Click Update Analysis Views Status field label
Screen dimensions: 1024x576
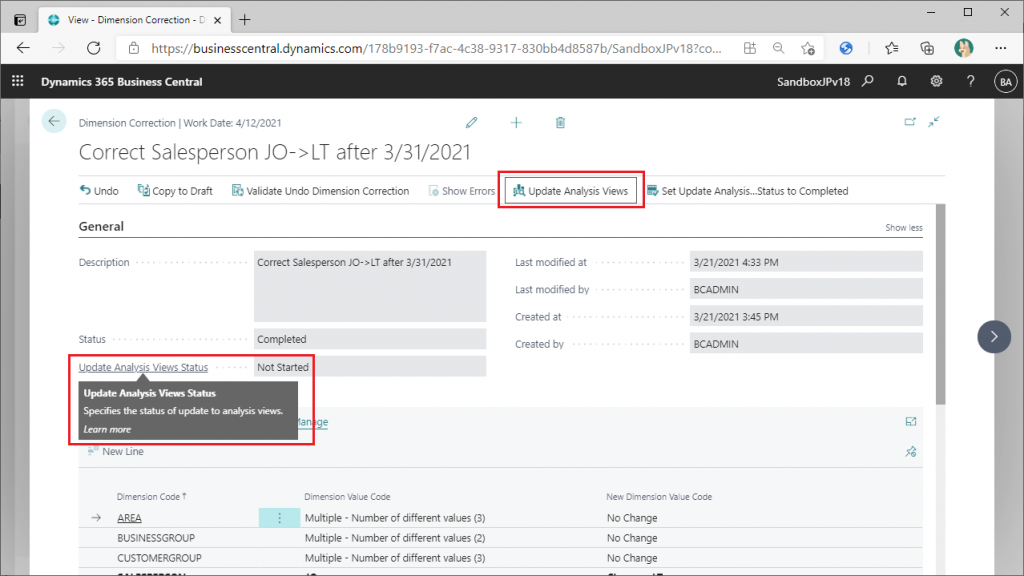(143, 367)
